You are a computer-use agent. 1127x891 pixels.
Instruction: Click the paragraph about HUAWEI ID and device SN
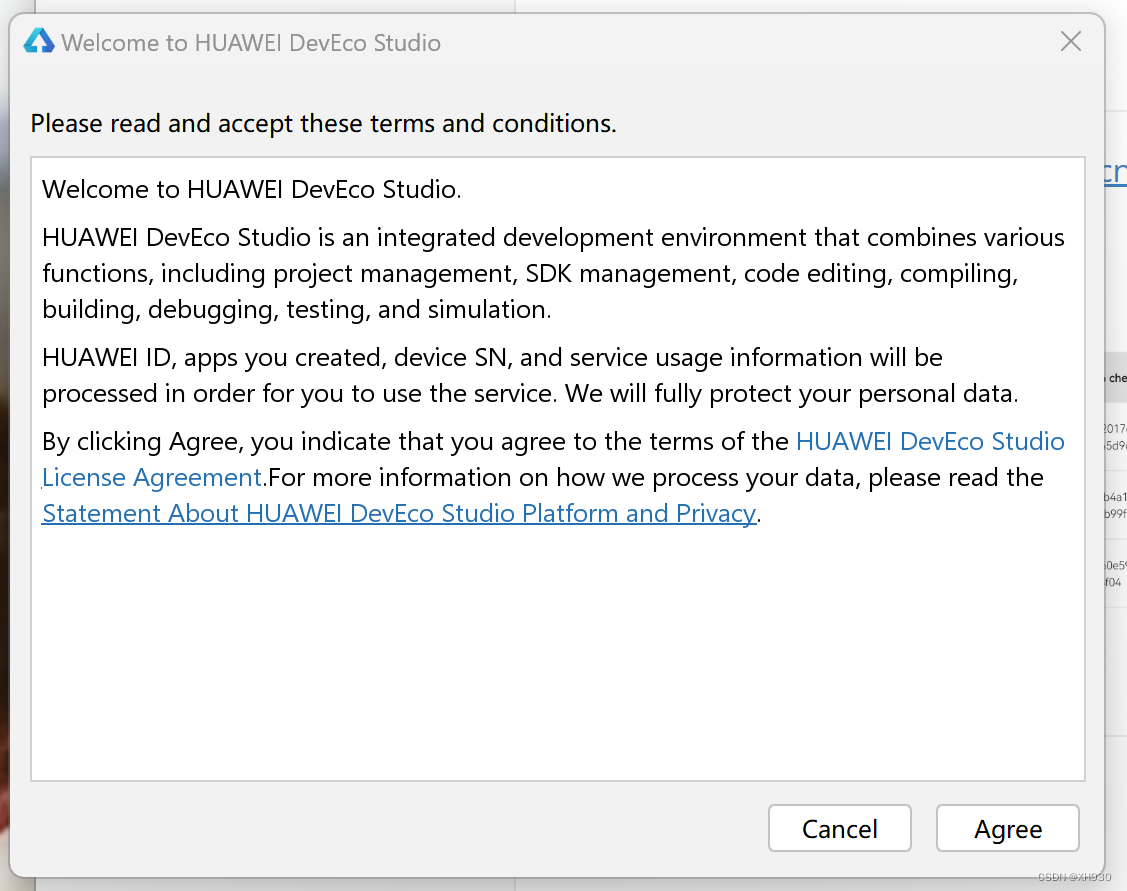click(x=530, y=375)
